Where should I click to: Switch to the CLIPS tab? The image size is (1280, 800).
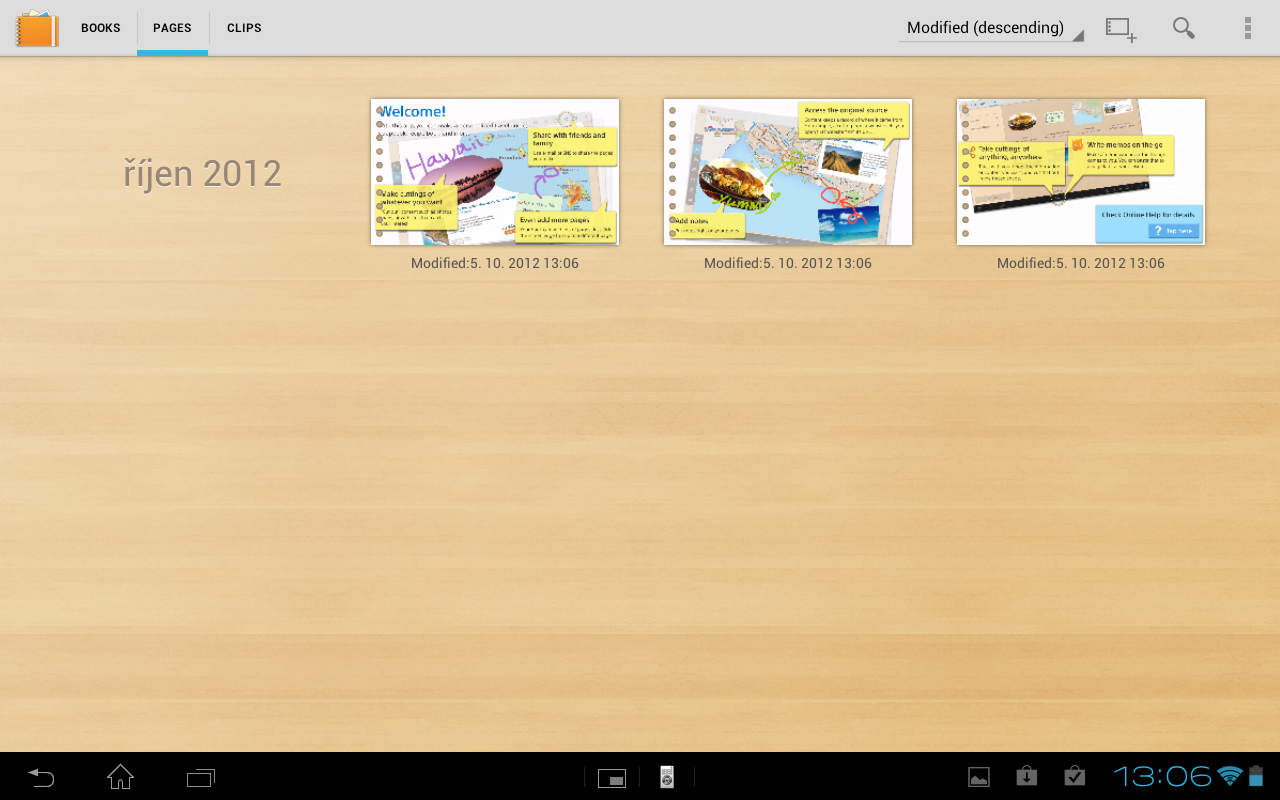point(243,28)
